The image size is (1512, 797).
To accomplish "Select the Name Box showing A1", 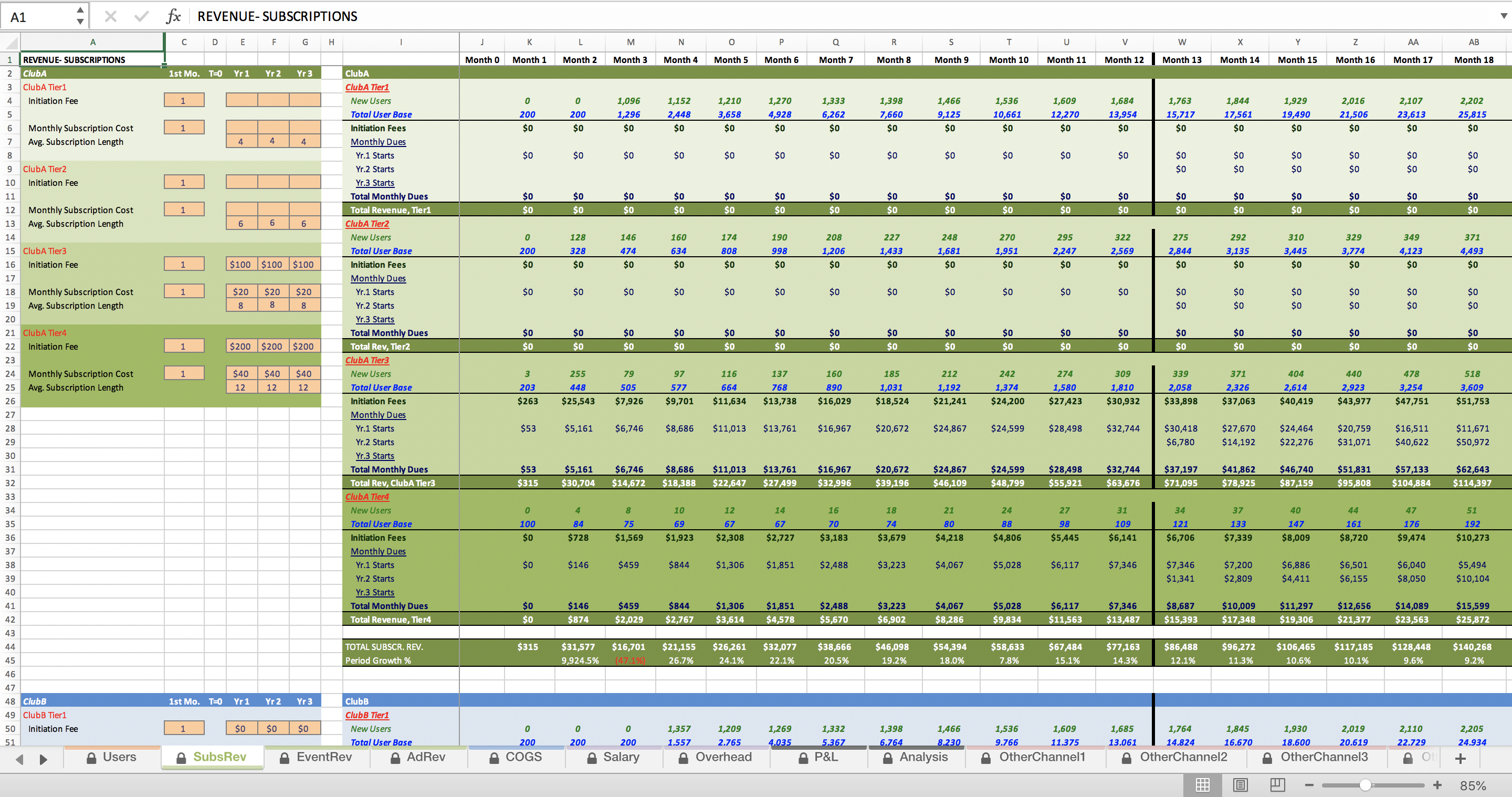I will pyautogui.click(x=39, y=16).
